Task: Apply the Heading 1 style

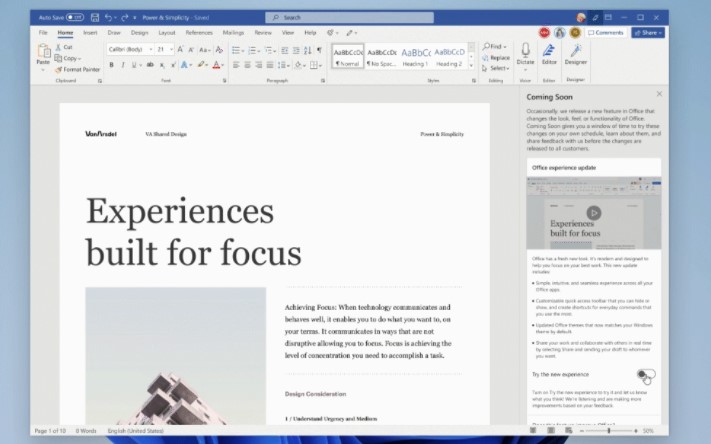Action: (415, 56)
